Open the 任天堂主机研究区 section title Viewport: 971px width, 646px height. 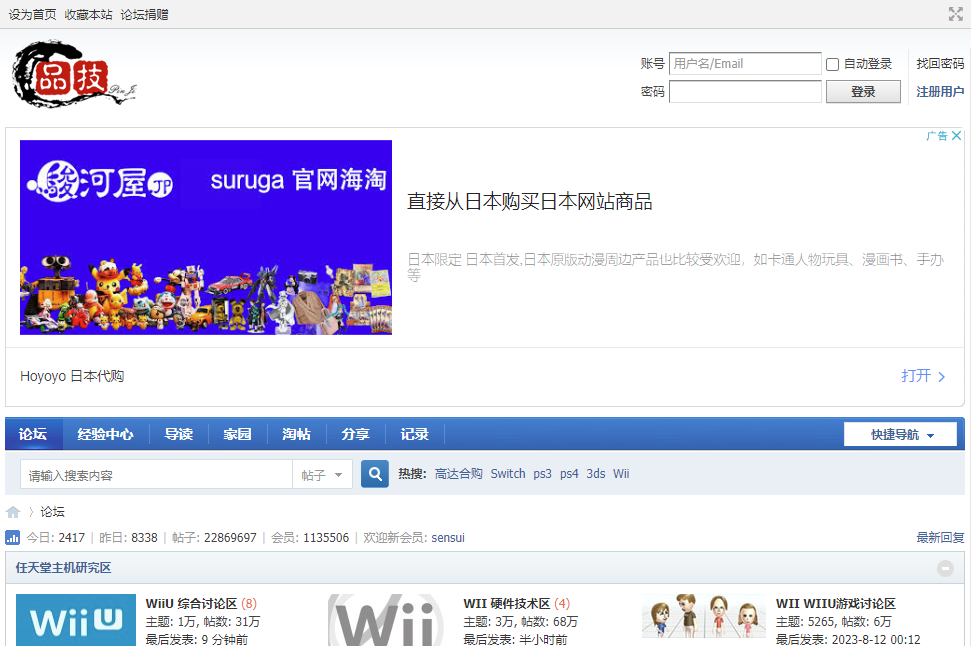pyautogui.click(x=63, y=567)
